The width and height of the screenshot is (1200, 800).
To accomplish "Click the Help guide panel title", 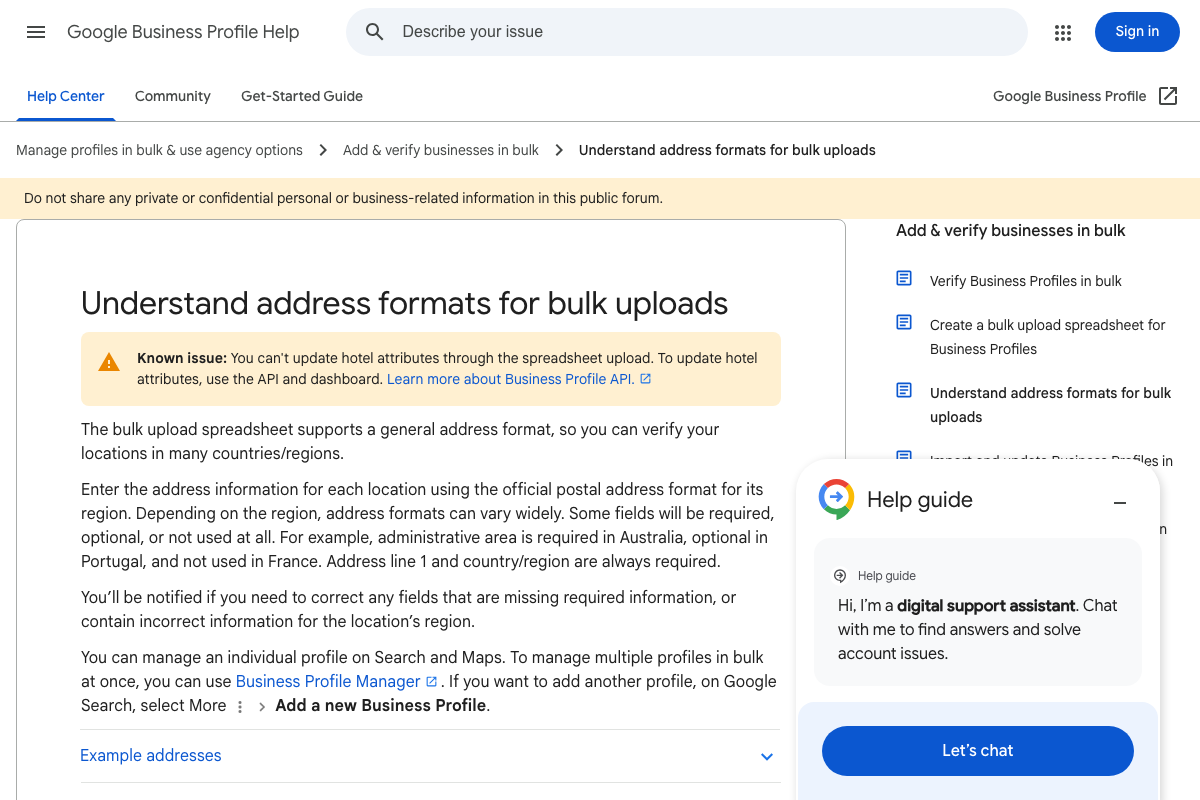I will coord(920,500).
